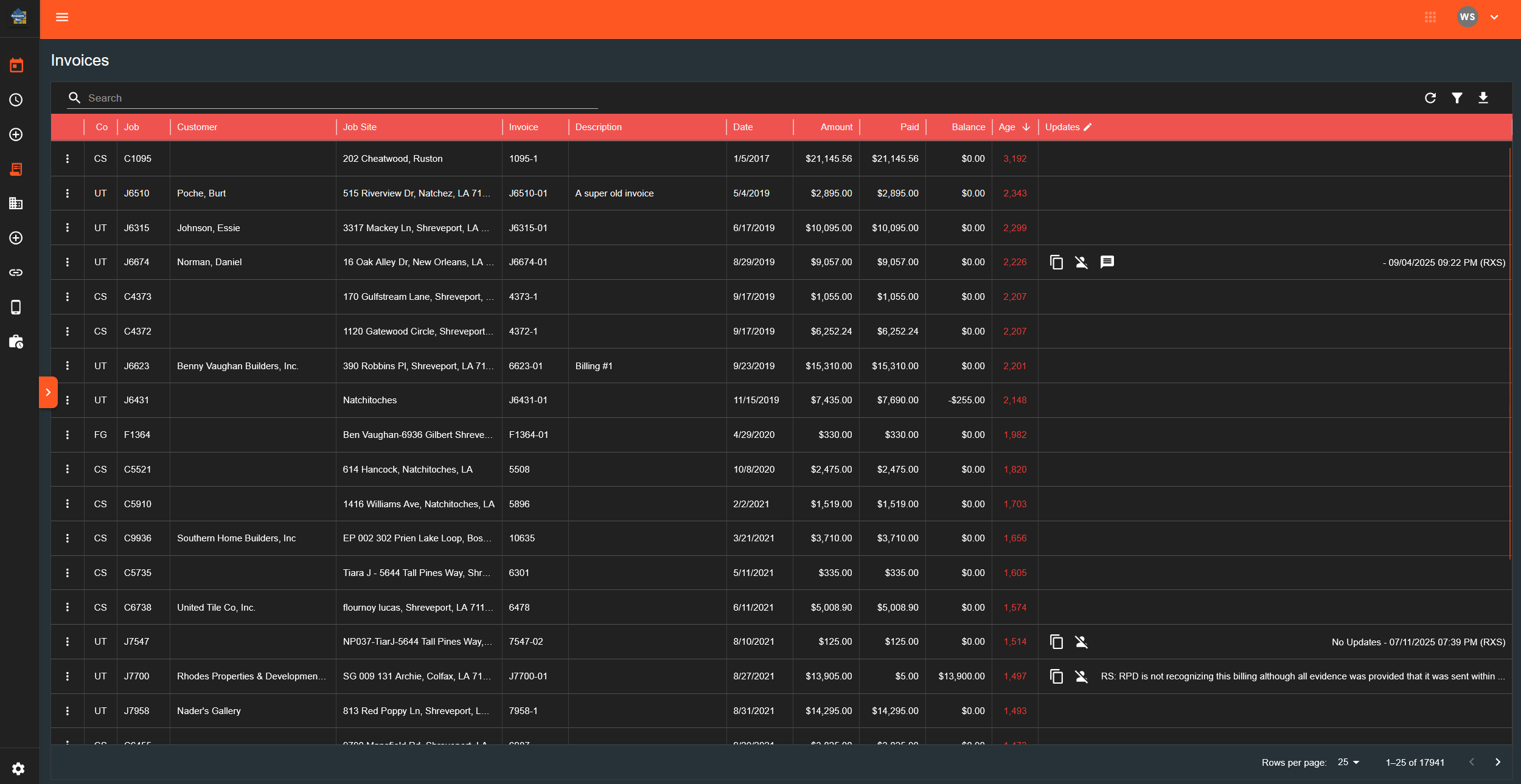1521x784 pixels.
Task: Open the kebab menu on the C1095 row
Action: coord(68,158)
